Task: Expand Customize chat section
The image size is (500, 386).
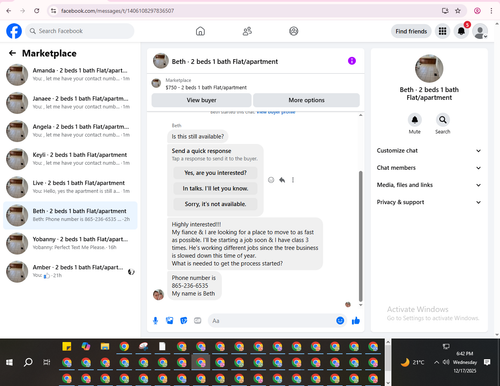Action: click(x=429, y=151)
